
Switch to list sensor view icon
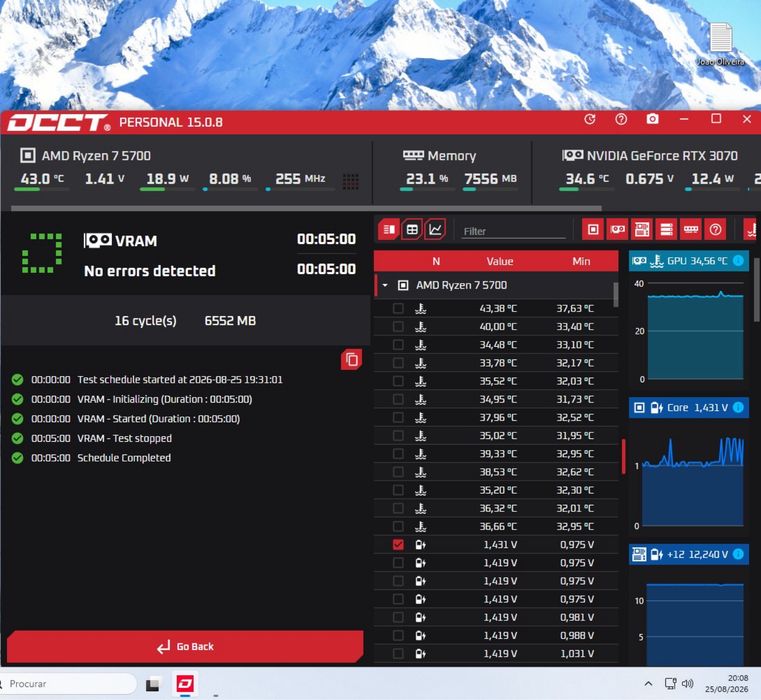coord(389,229)
